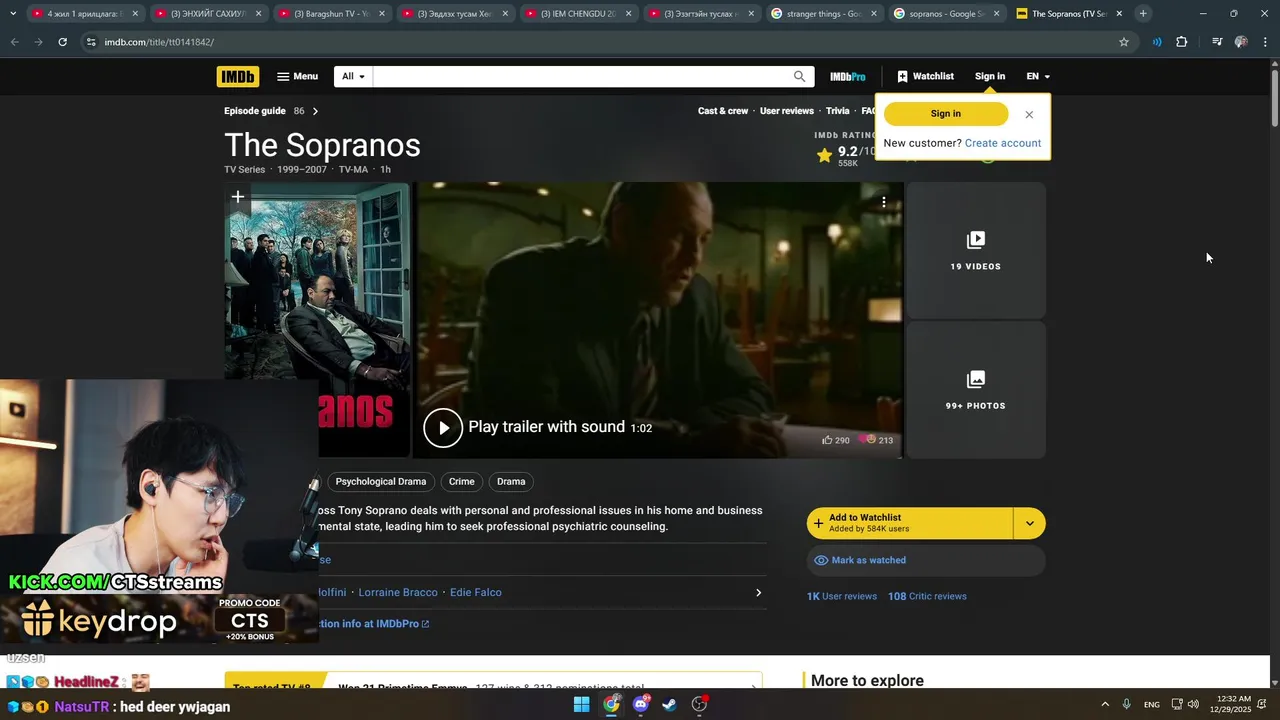1280x720 pixels.
Task: Open Lorraine Bracco's page
Action: pos(398,592)
